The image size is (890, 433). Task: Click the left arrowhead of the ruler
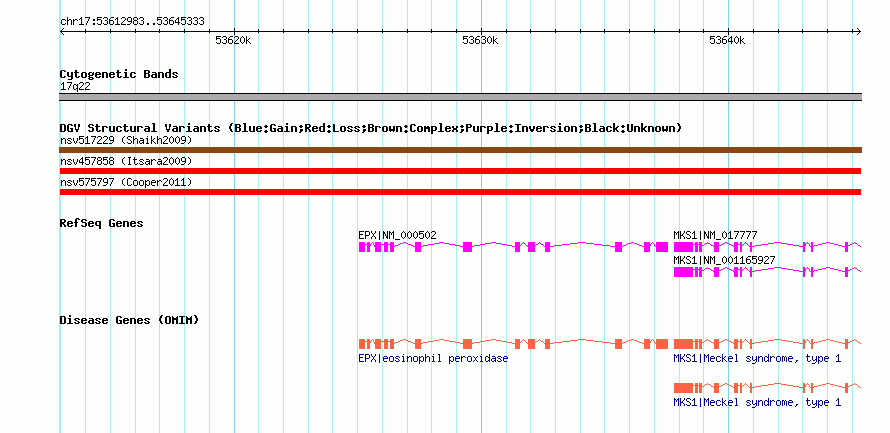click(62, 31)
